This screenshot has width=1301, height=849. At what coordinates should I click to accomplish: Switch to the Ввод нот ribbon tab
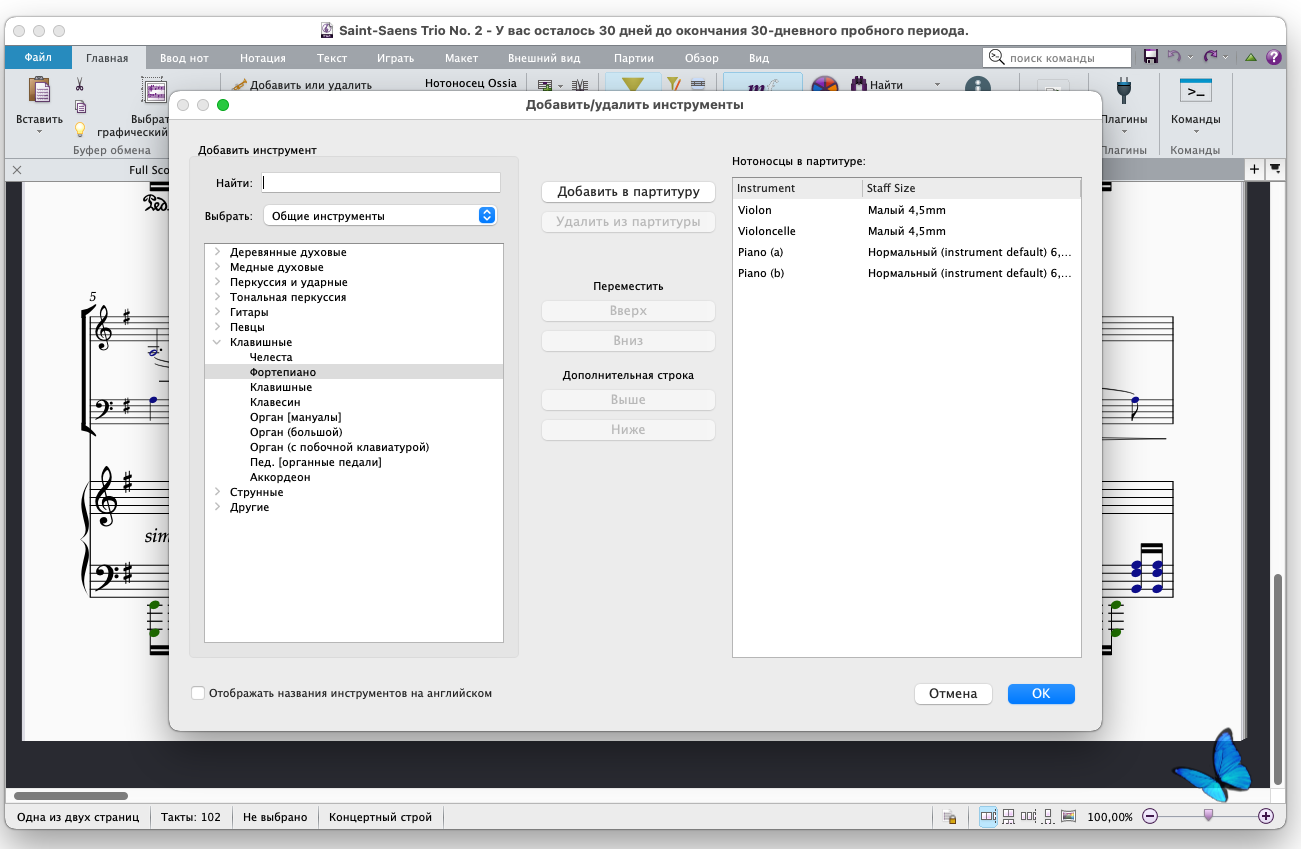tap(183, 58)
